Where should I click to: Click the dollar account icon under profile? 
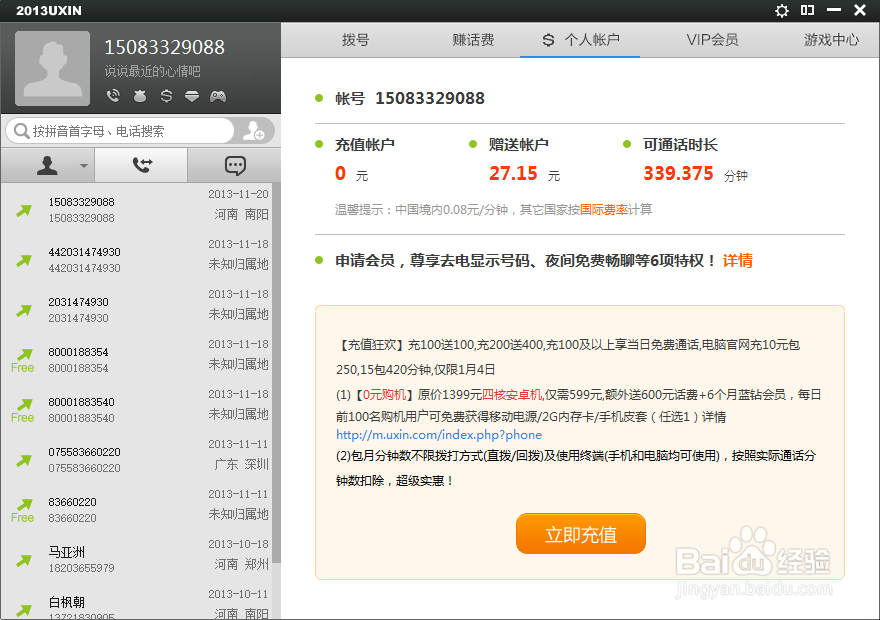166,96
